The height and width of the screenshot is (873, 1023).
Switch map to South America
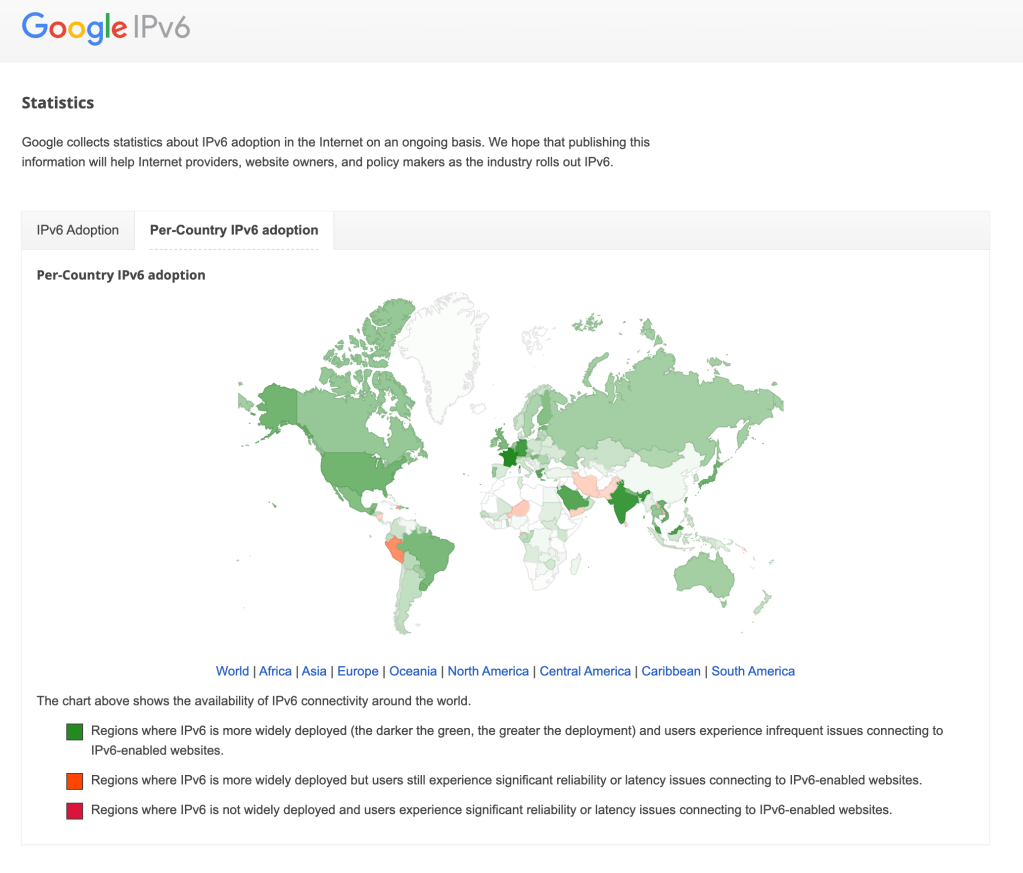coord(753,671)
